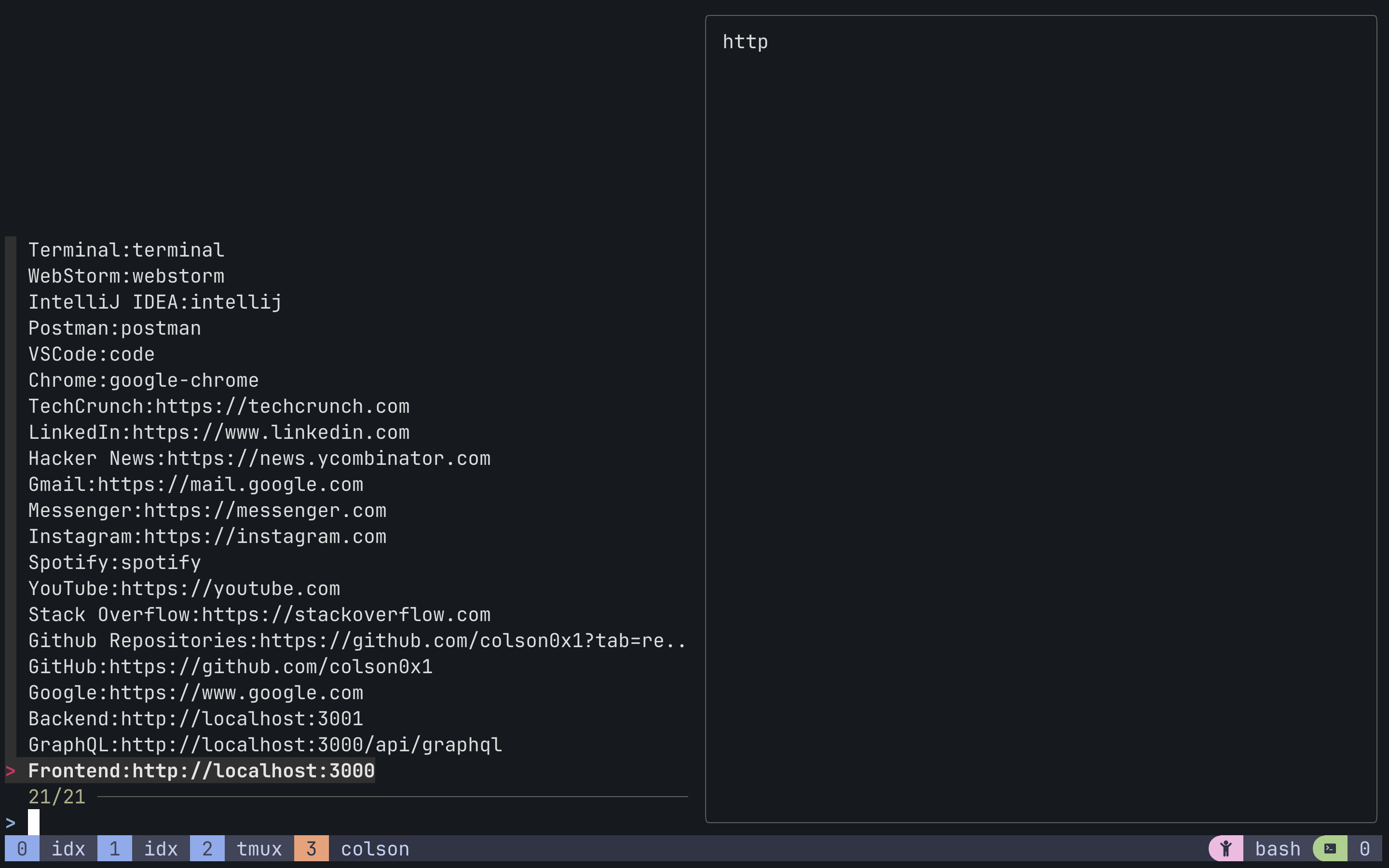Screen dimensions: 1389x868
Task: Select the LinkedIn URL entry
Action: click(218, 432)
